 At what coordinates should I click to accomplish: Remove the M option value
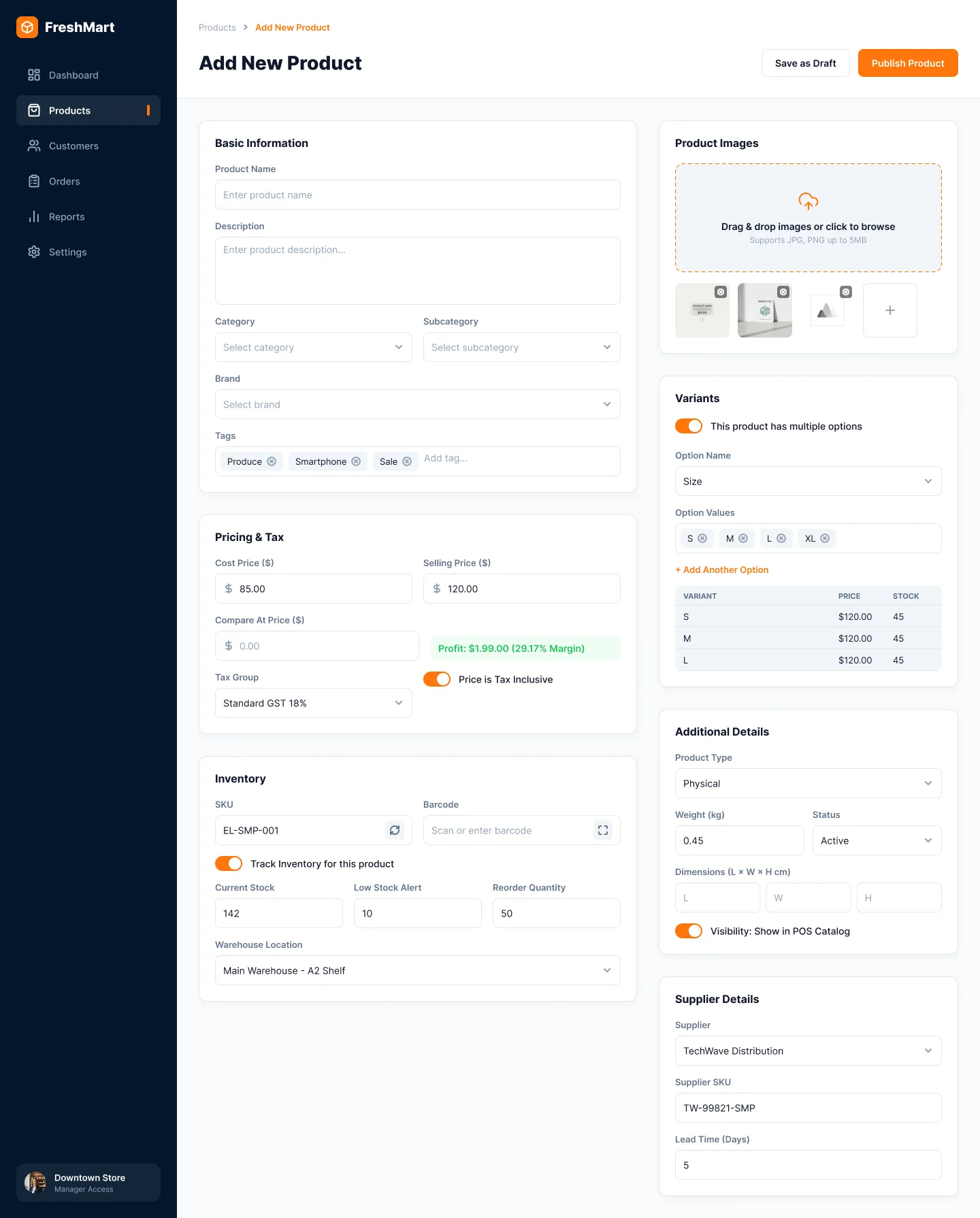(743, 538)
